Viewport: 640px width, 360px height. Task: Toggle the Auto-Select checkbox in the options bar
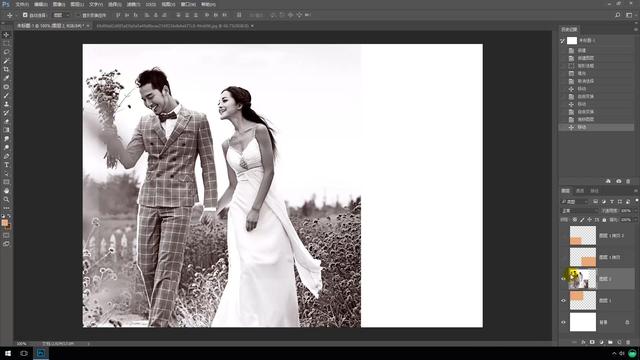coord(25,15)
